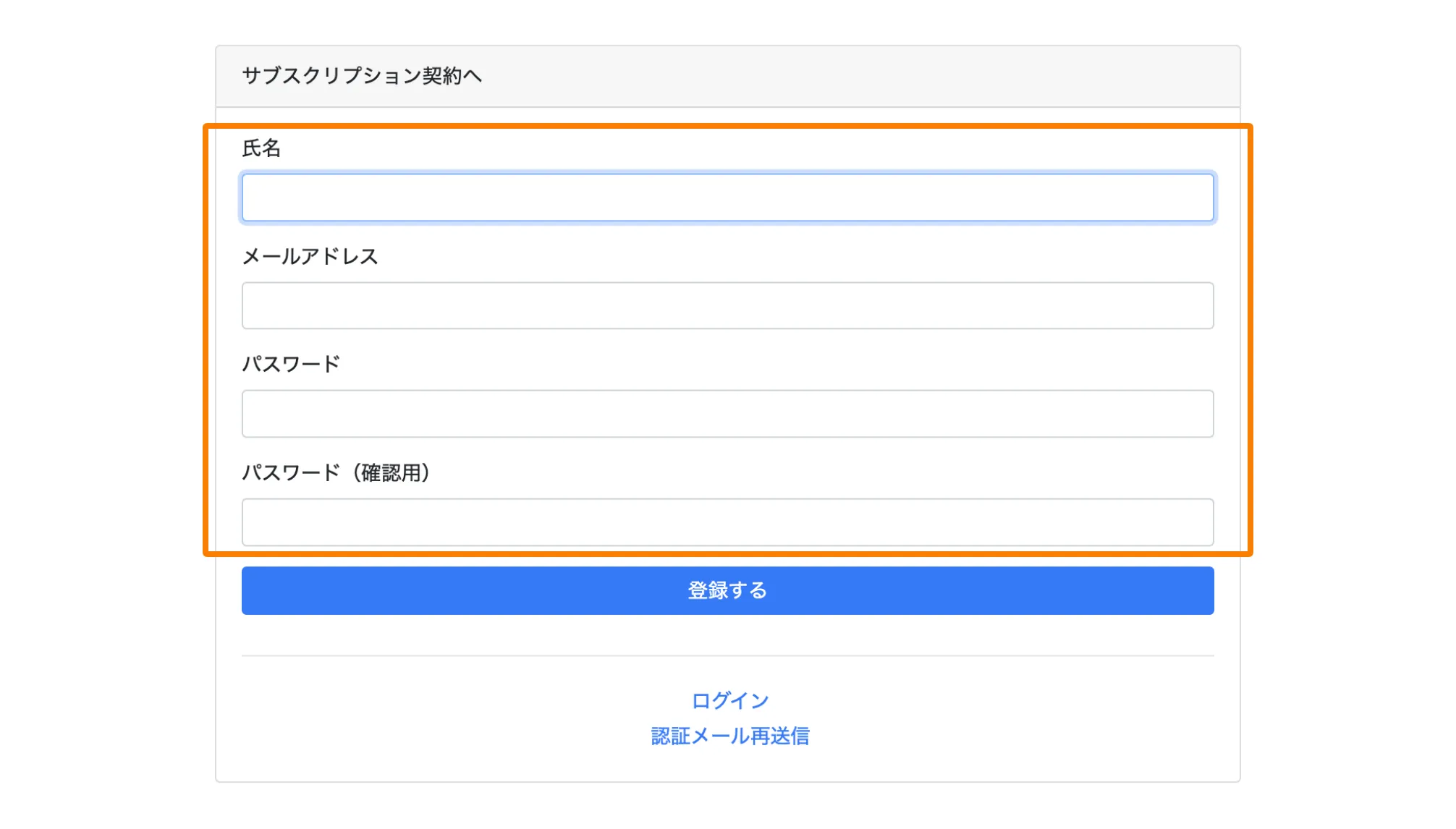Click the 認証メール再送信 resend link
The image size is (1456, 829).
[729, 736]
